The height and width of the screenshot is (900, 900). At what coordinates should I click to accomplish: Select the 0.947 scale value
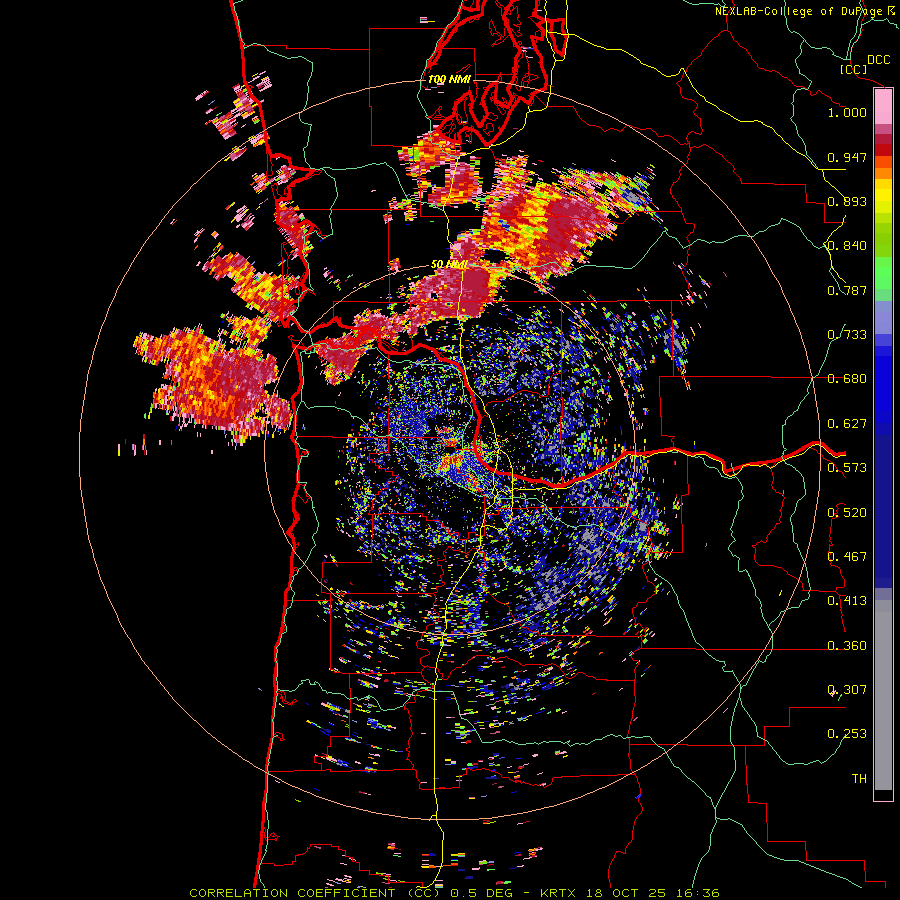[x=847, y=157]
